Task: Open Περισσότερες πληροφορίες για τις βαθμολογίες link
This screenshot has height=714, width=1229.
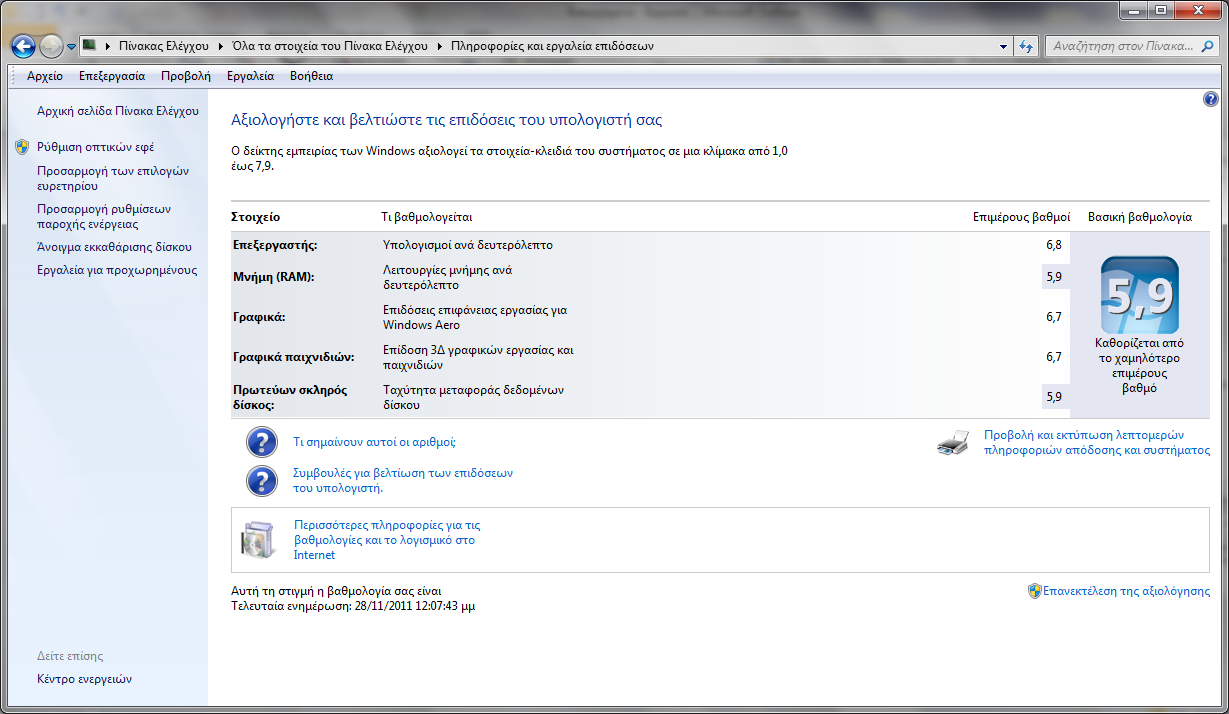Action: pyautogui.click(x=387, y=540)
